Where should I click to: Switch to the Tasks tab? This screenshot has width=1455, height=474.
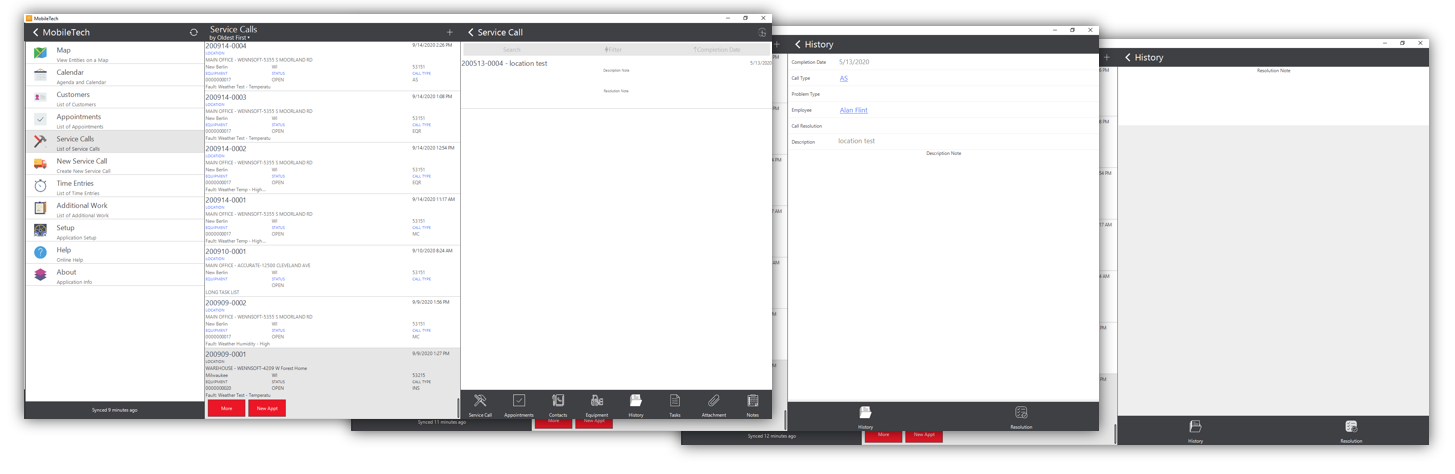675,403
